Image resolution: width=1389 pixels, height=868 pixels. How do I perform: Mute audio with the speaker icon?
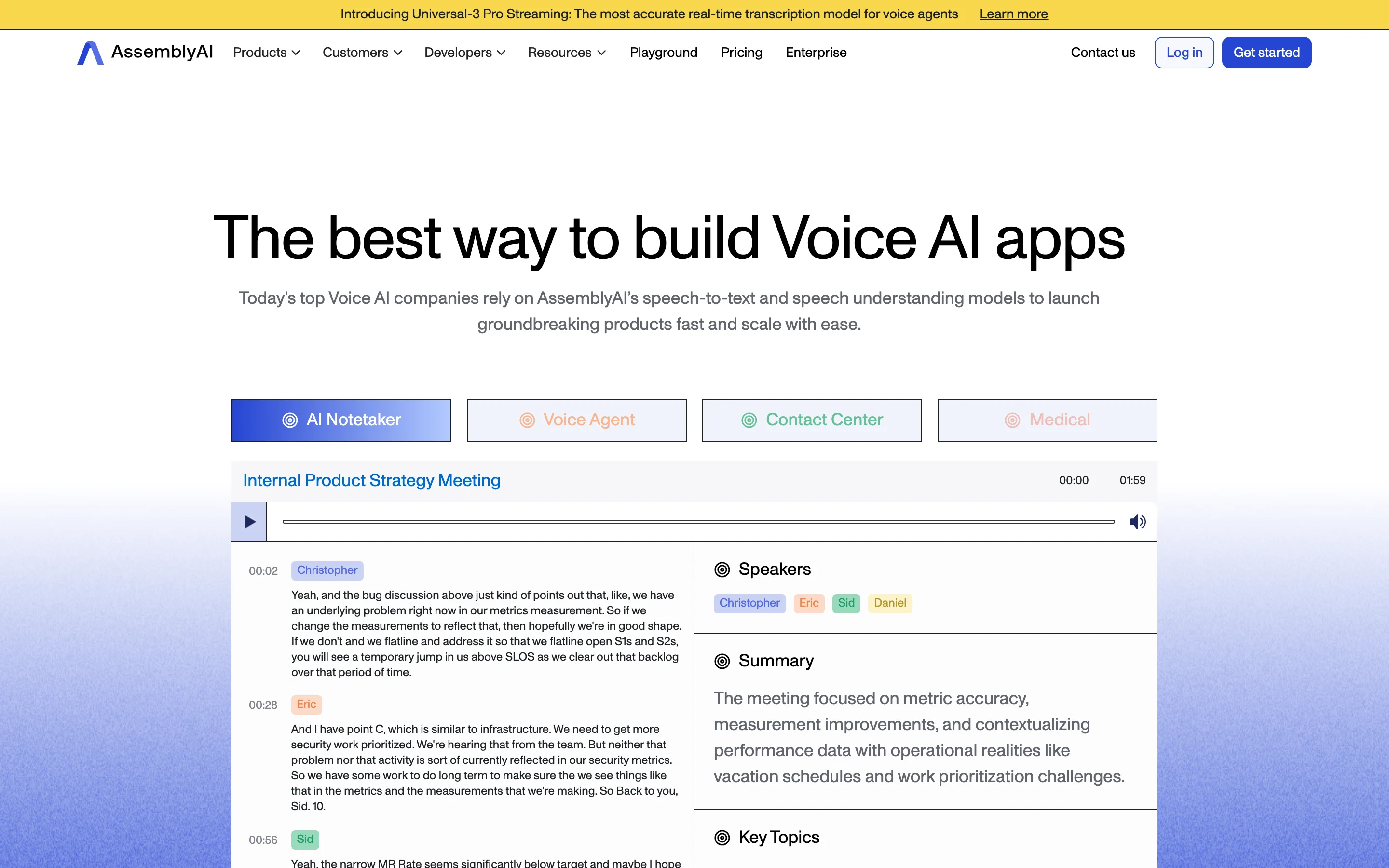pos(1137,522)
